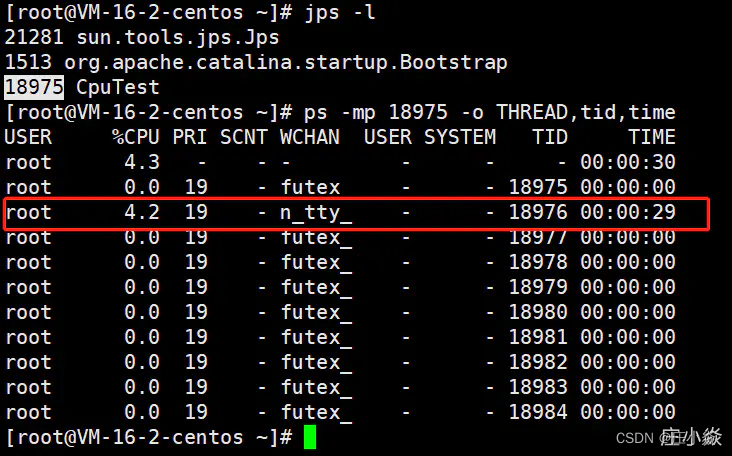Click the 4.3 CPU value
Screen dimensions: 732x456
[142, 162]
